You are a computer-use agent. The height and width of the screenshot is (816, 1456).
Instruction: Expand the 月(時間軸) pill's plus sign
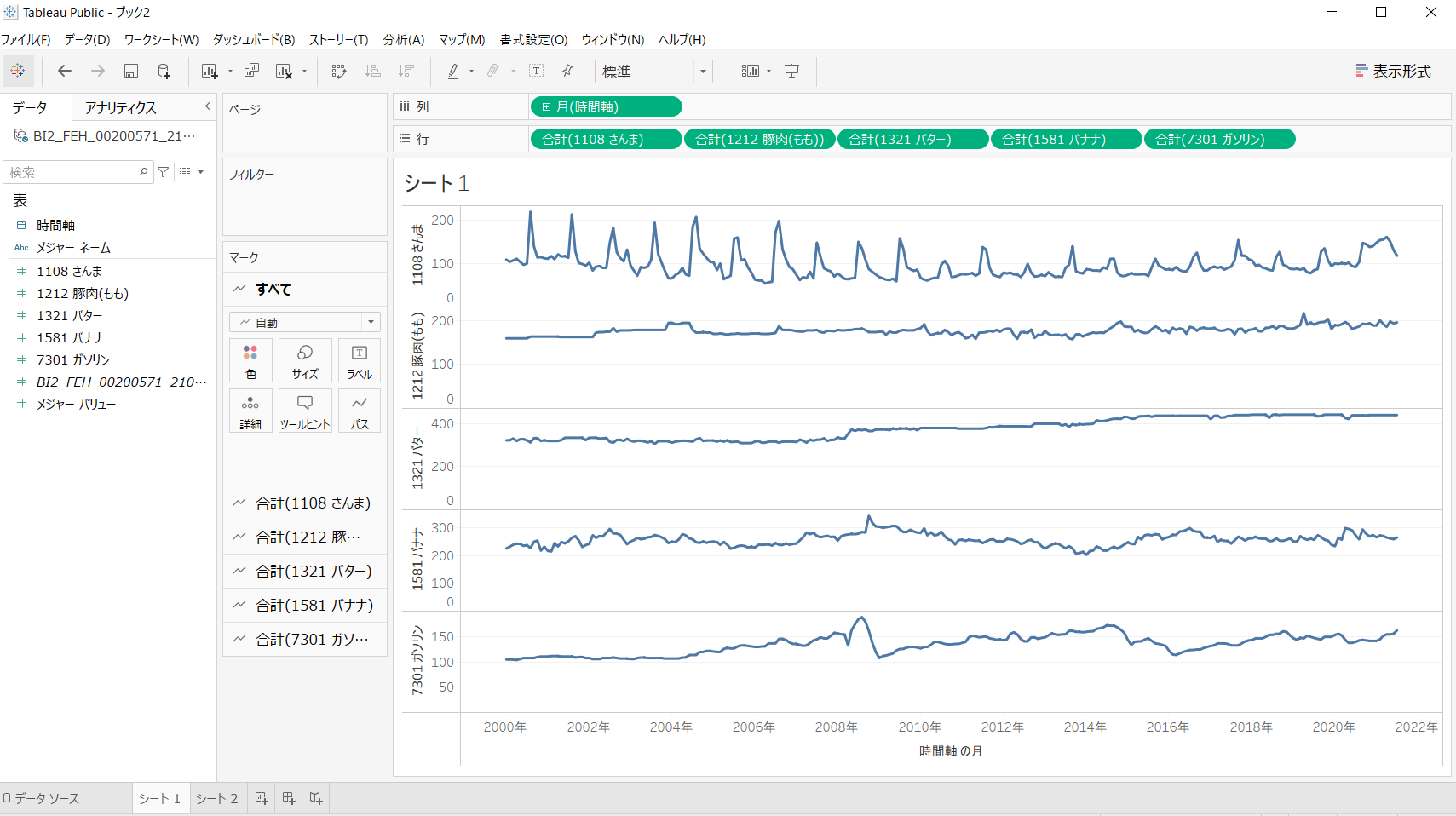tap(547, 107)
